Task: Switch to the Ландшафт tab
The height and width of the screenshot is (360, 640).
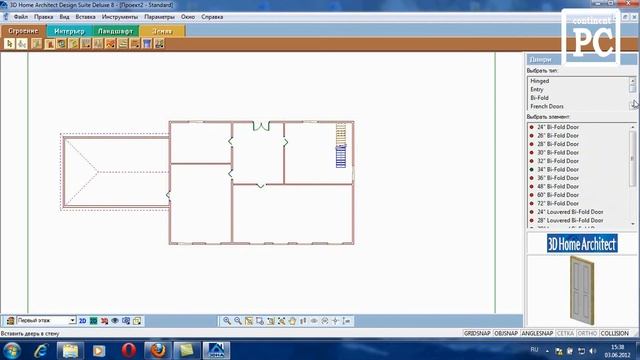Action: [116, 31]
